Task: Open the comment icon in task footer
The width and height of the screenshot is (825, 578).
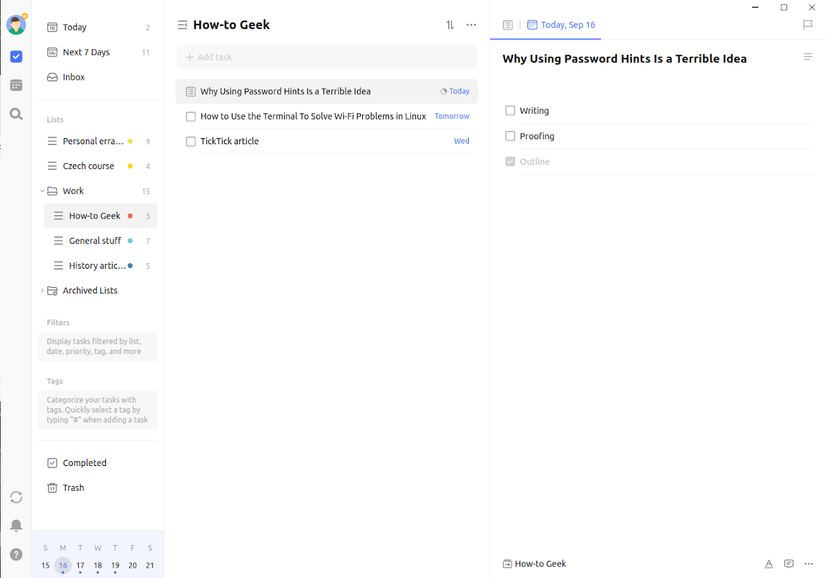Action: tap(788, 564)
